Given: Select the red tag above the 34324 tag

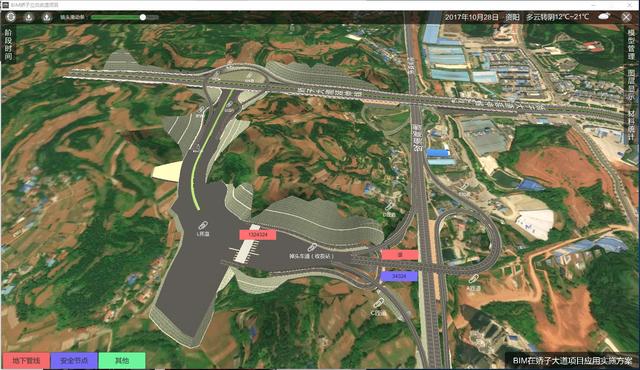Looking at the screenshot, I should click(400, 255).
